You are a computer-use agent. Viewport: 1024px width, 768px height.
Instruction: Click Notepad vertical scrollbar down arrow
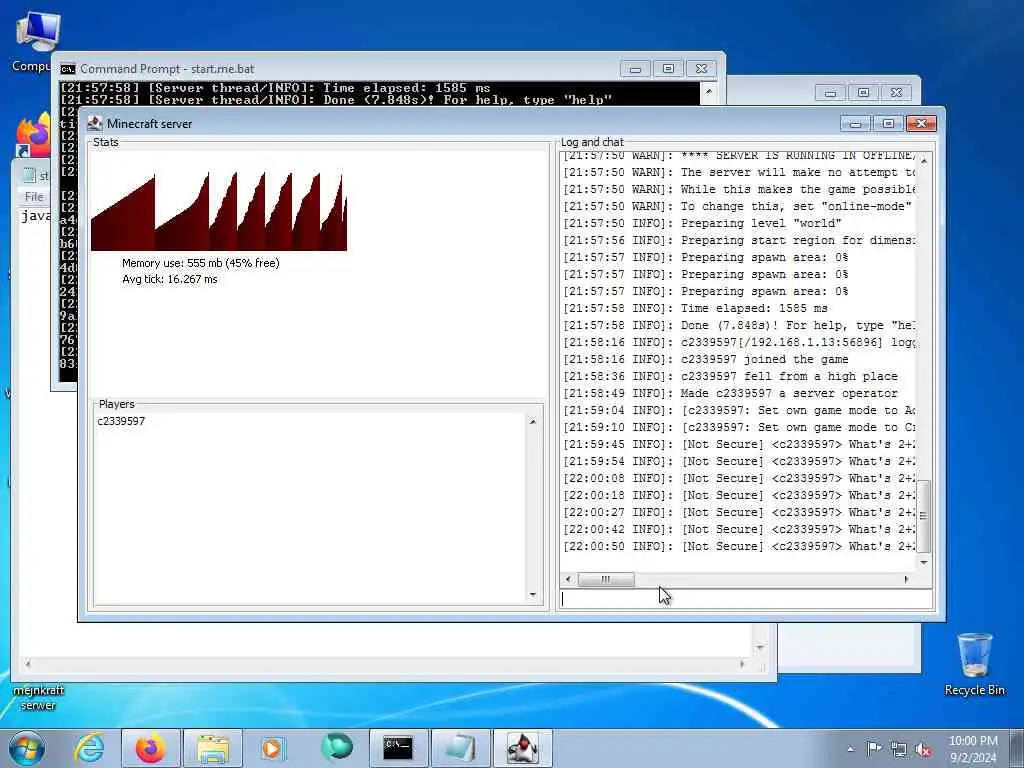760,647
